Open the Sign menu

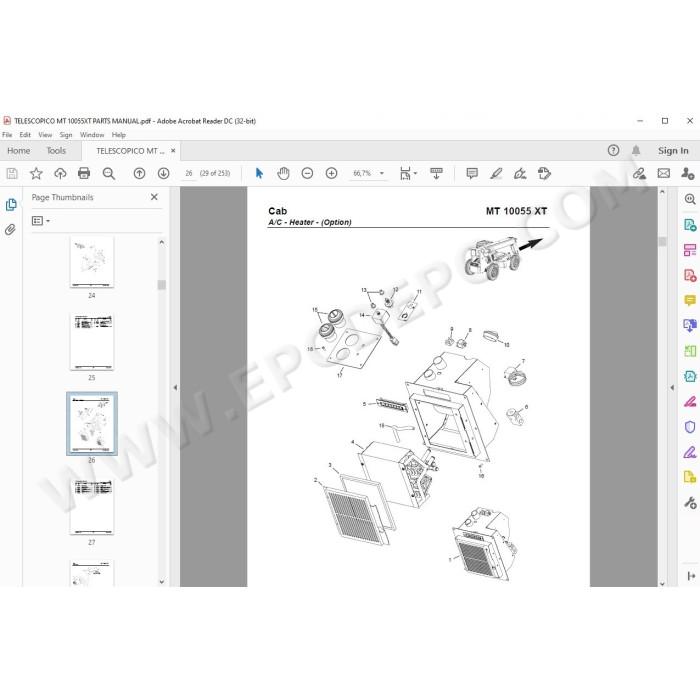pyautogui.click(x=66, y=135)
